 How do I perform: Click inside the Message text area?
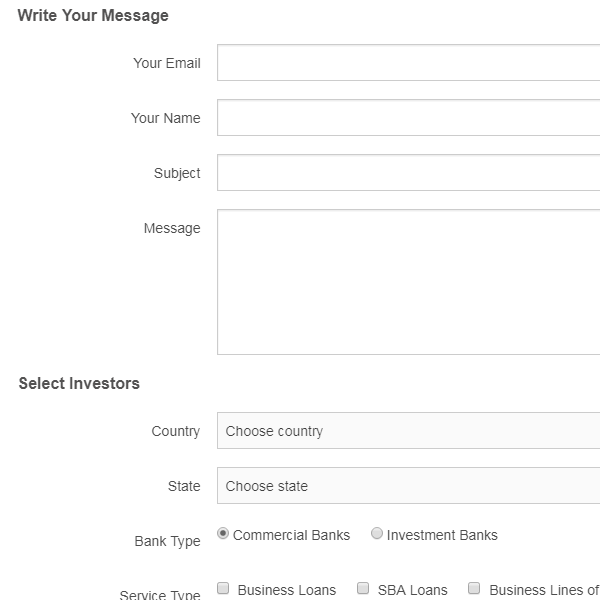point(408,281)
